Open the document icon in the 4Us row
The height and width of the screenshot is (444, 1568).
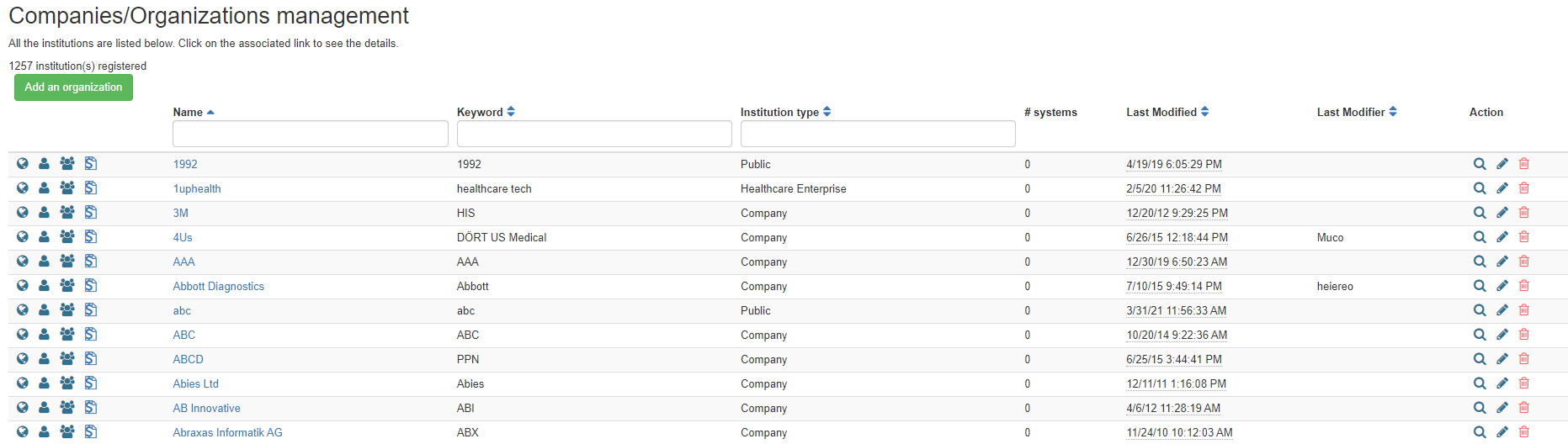pos(91,237)
